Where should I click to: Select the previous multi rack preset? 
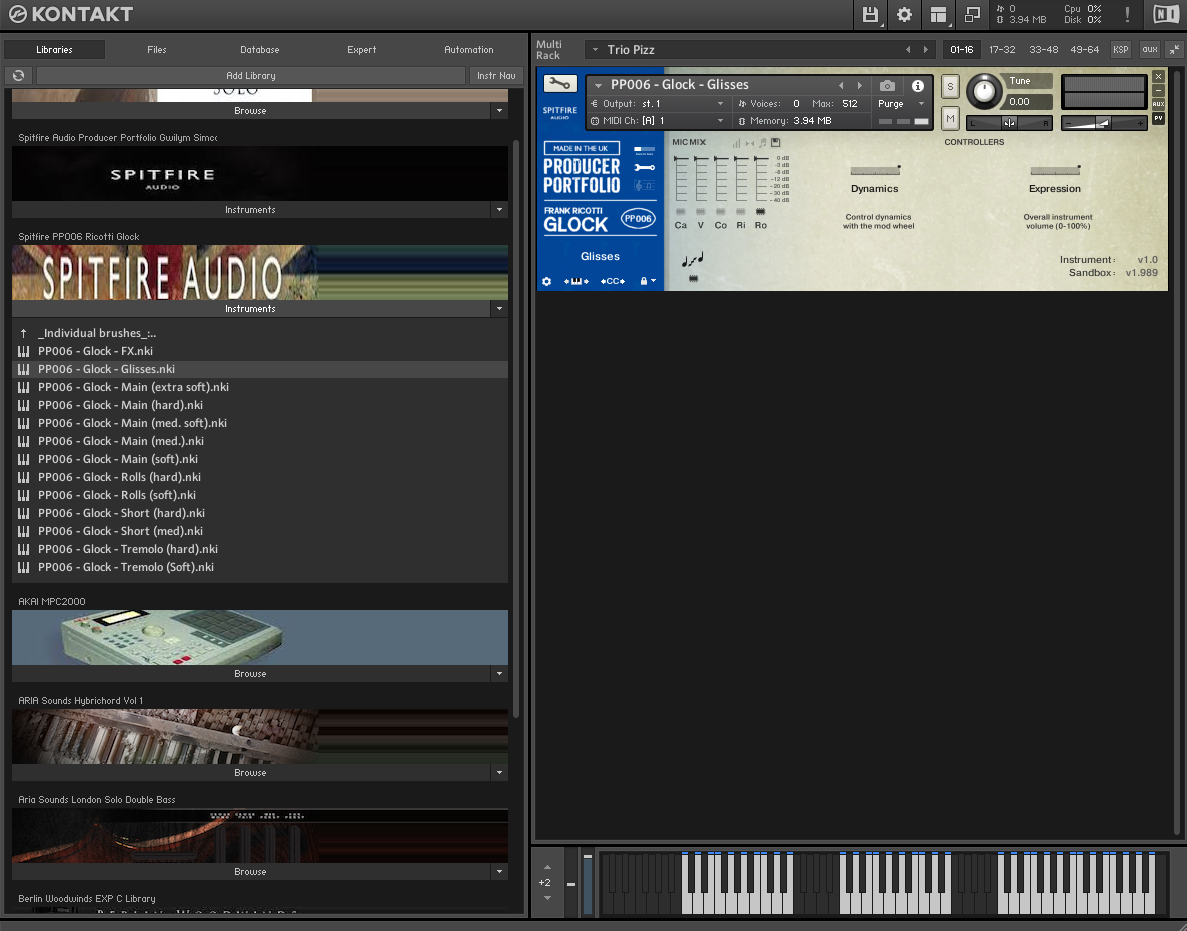click(x=908, y=50)
